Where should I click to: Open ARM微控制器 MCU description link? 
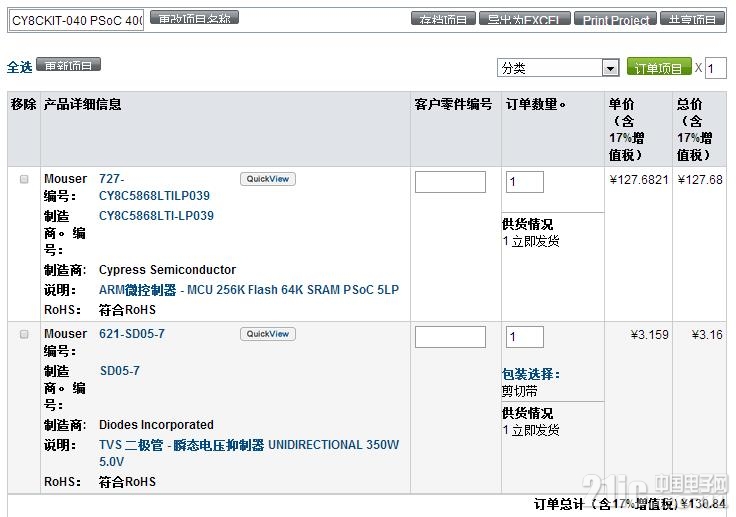pyautogui.click(x=249, y=290)
